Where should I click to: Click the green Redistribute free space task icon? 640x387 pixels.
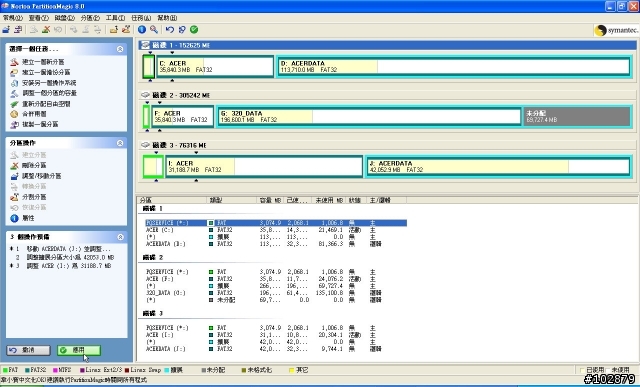click(x=14, y=104)
